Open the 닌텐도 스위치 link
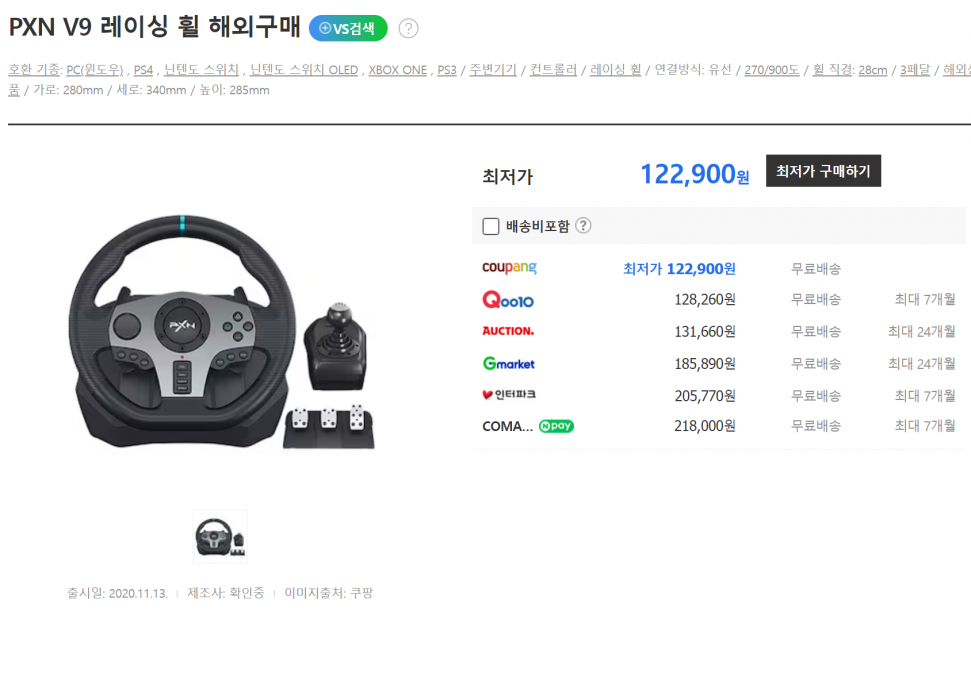This screenshot has width=971, height=692. click(201, 70)
